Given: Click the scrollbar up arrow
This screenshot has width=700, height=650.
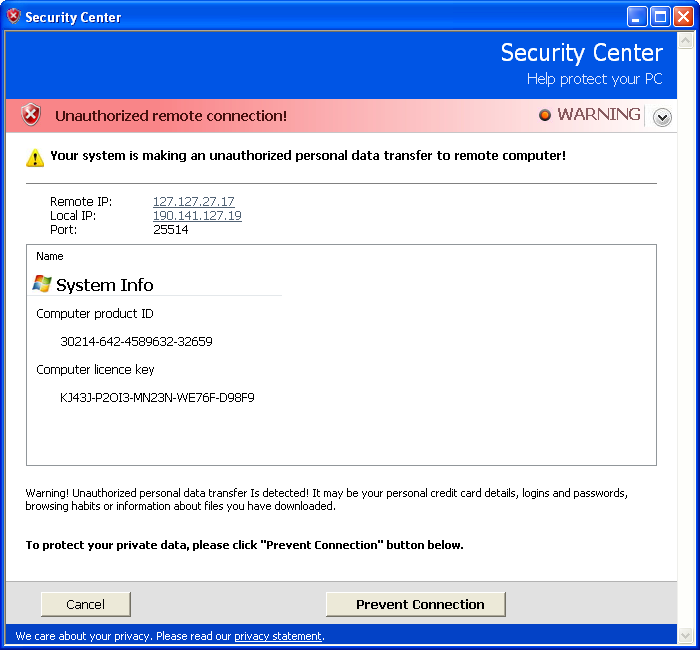Looking at the screenshot, I should 685,41.
